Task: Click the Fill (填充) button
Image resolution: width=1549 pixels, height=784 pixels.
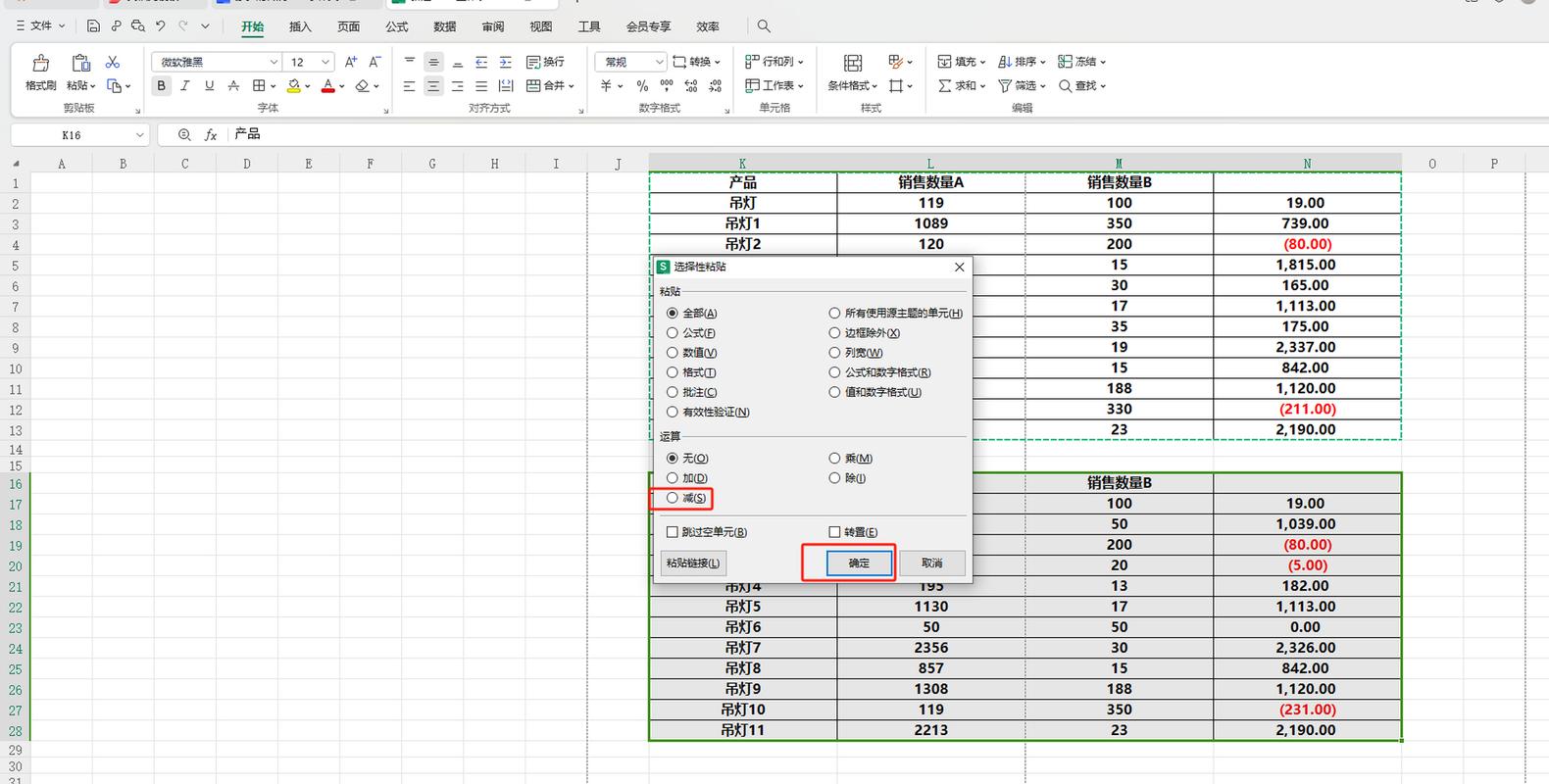Action: [961, 62]
